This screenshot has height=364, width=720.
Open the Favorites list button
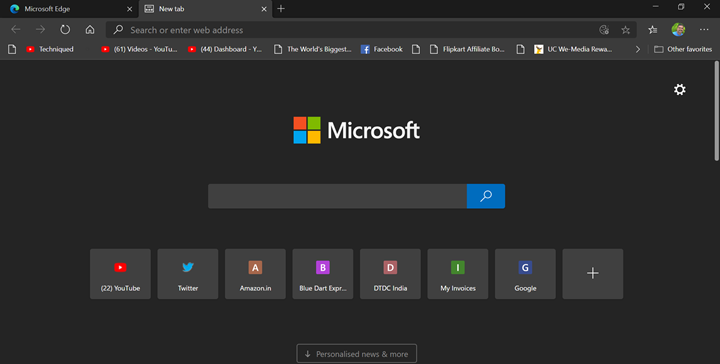pyautogui.click(x=652, y=30)
